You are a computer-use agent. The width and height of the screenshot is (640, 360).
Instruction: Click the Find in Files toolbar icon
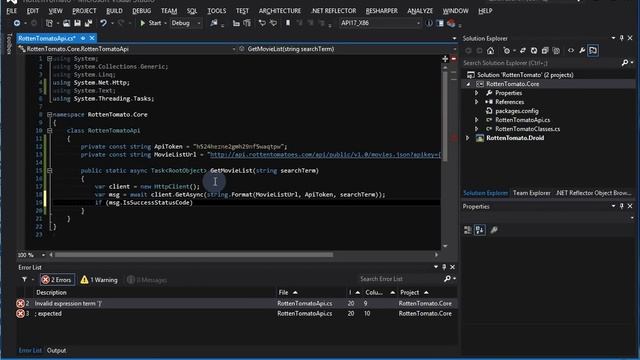click(x=214, y=23)
